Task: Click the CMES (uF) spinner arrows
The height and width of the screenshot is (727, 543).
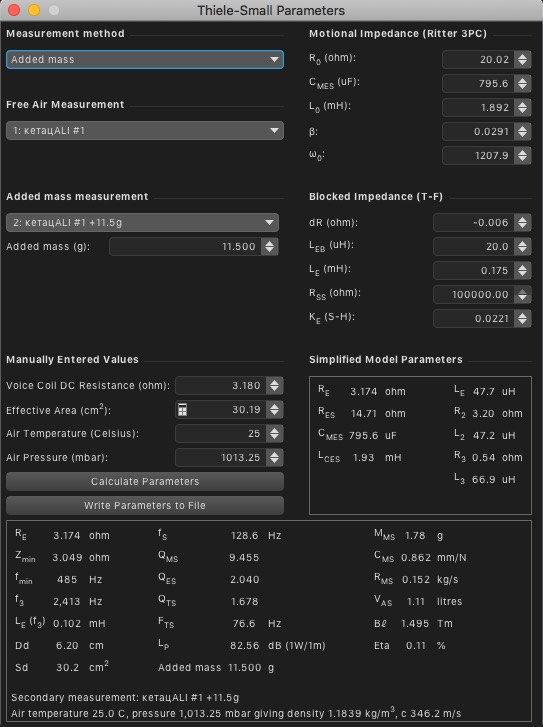Action: (523, 83)
